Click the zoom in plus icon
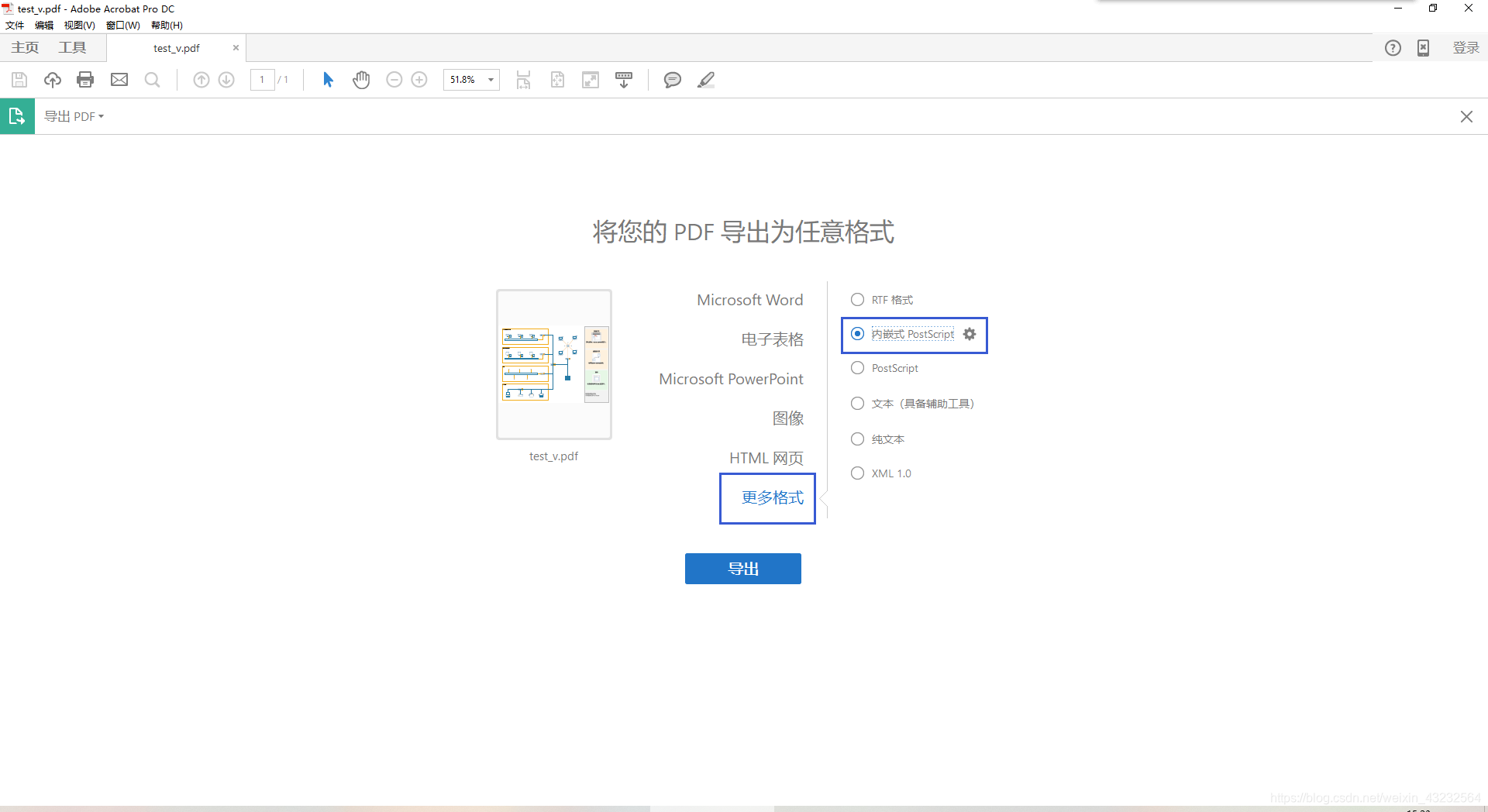The image size is (1488, 812). coord(419,80)
